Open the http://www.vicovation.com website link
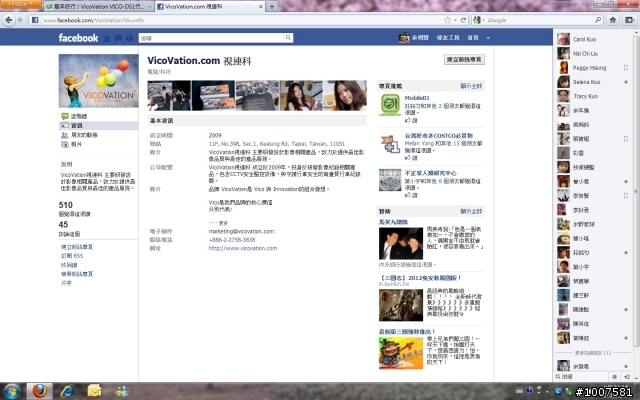 coord(243,248)
